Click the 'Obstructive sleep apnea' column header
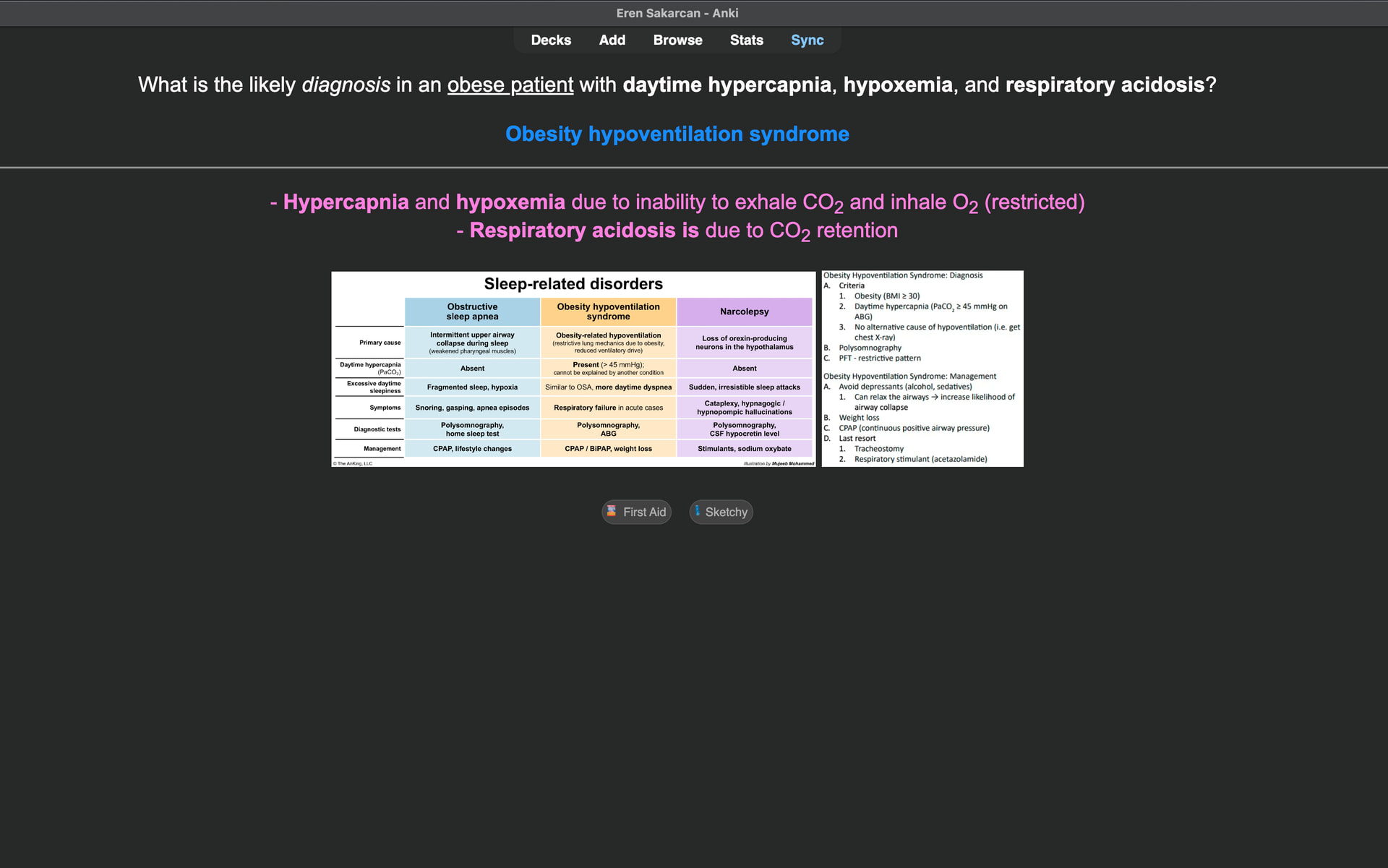This screenshot has height=868, width=1388. tap(472, 311)
